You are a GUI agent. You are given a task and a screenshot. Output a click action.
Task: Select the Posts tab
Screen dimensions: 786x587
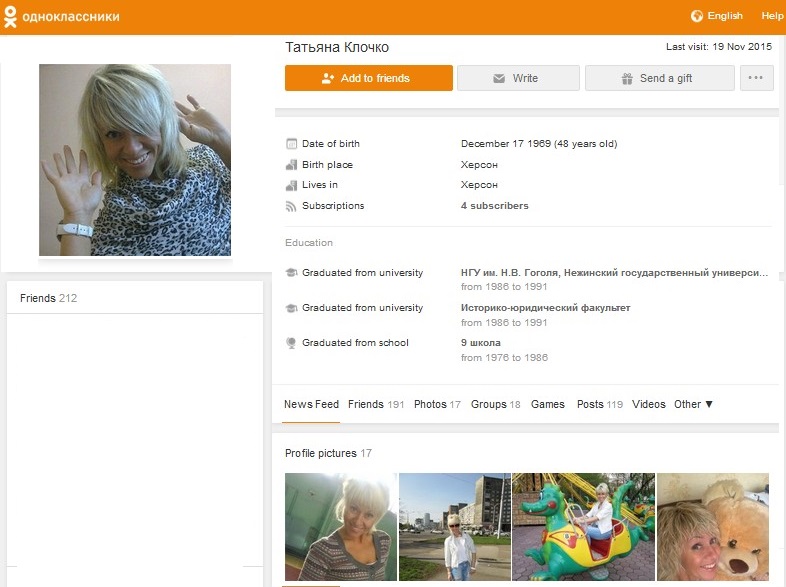[x=599, y=404]
